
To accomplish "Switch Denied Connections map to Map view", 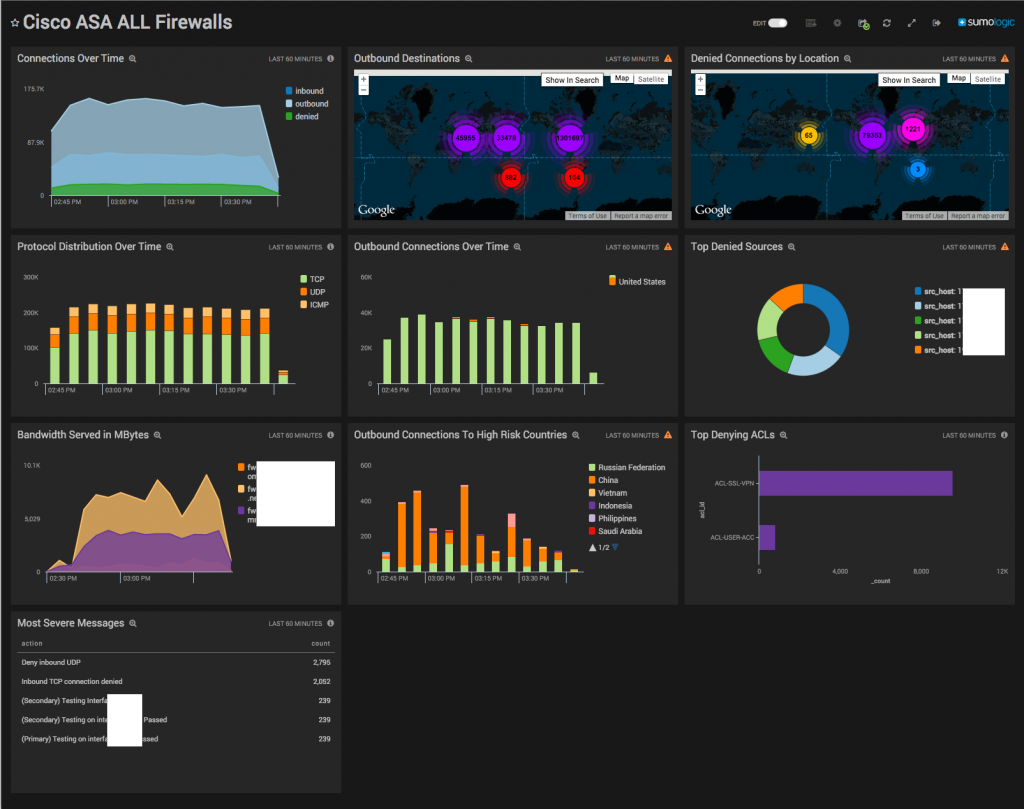I will [x=959, y=78].
